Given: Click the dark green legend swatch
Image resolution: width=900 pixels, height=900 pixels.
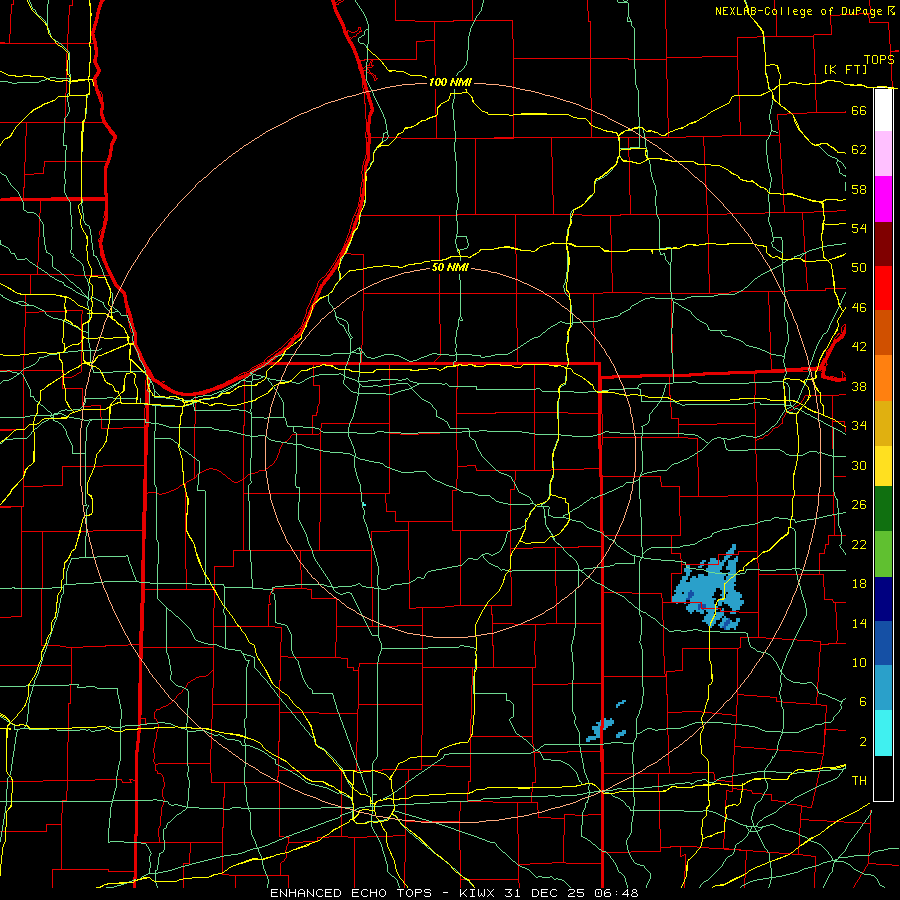Looking at the screenshot, I should point(883,509).
